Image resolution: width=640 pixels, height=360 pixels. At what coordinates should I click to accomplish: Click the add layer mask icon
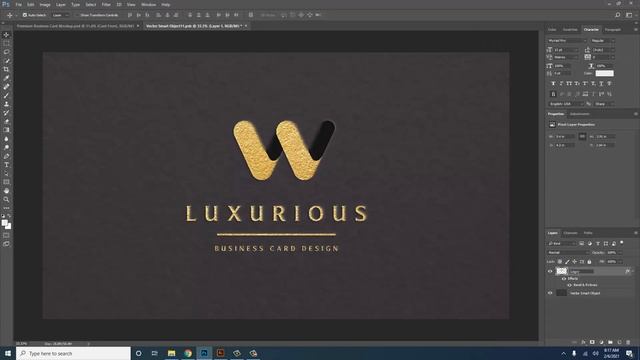(x=592, y=342)
